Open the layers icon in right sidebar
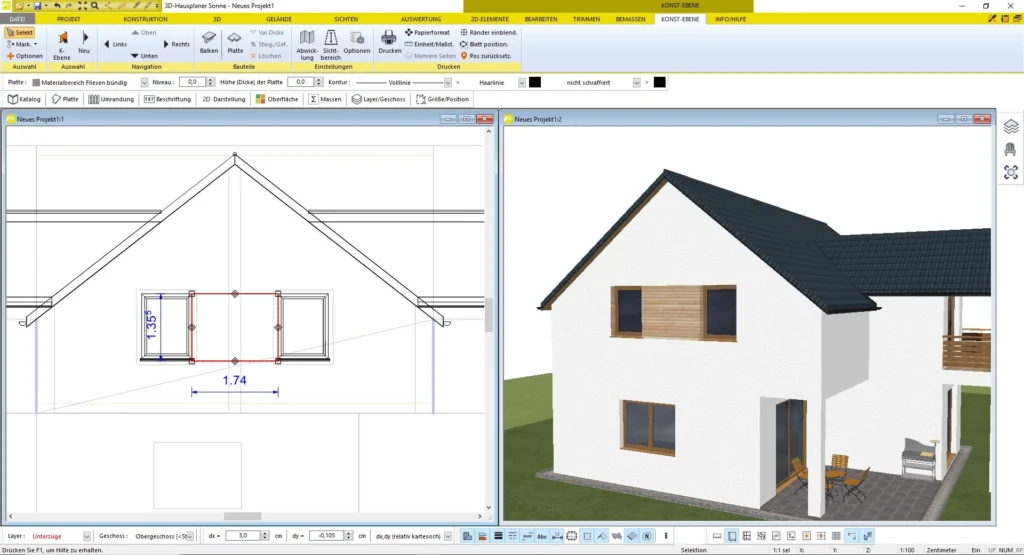The height and width of the screenshot is (555, 1024). tap(1011, 127)
